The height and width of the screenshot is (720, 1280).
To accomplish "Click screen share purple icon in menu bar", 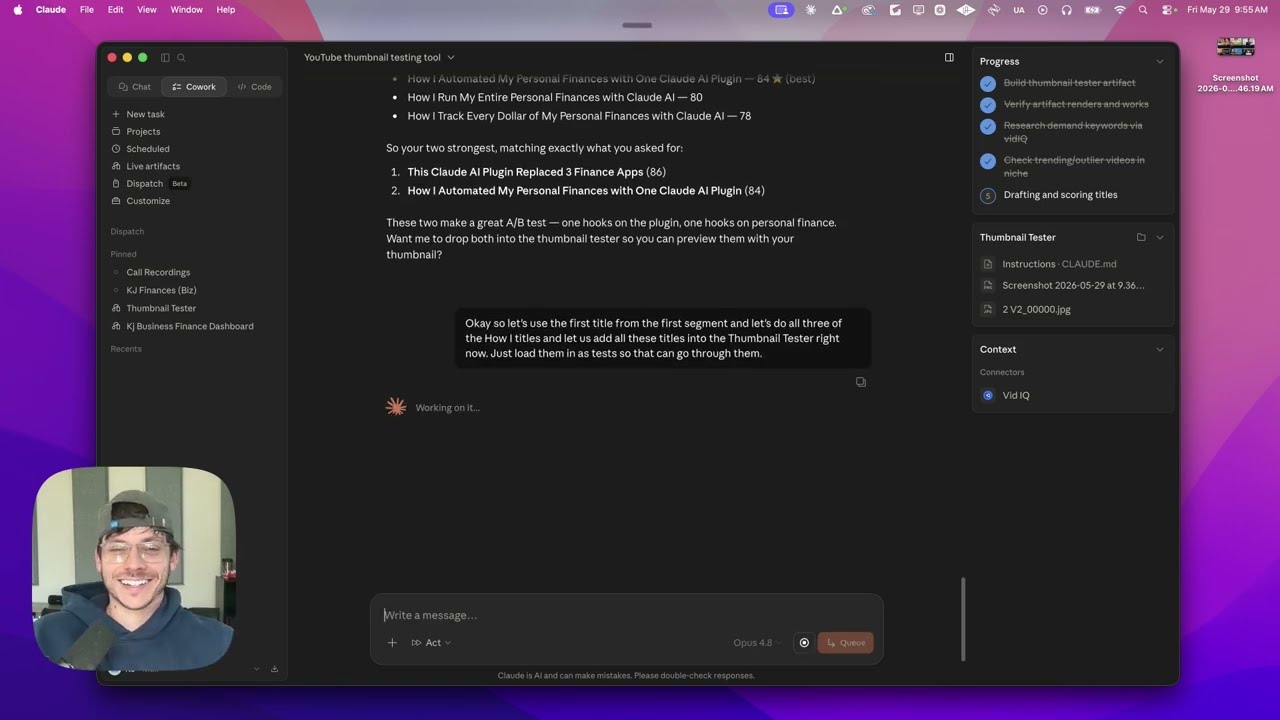I will coord(782,10).
